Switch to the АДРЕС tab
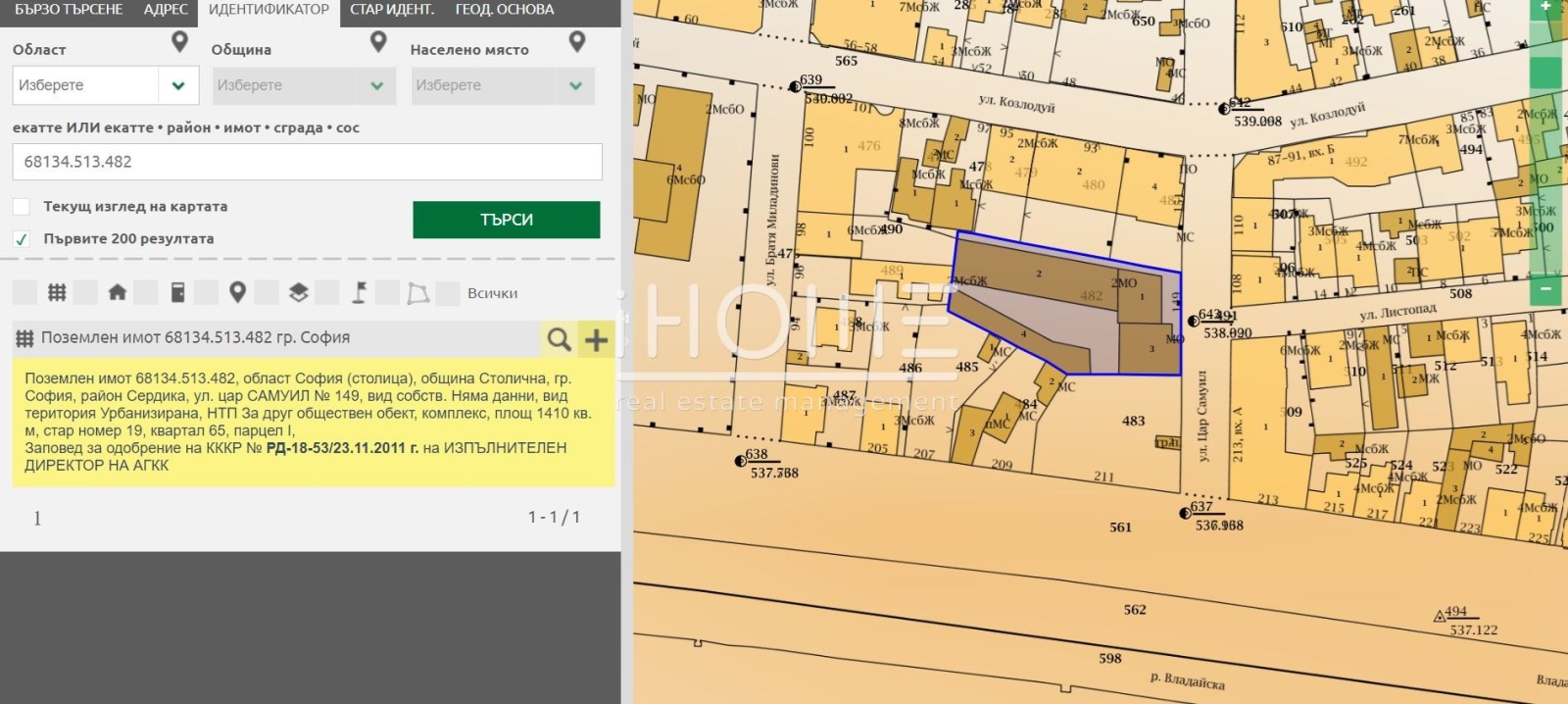 point(165,10)
